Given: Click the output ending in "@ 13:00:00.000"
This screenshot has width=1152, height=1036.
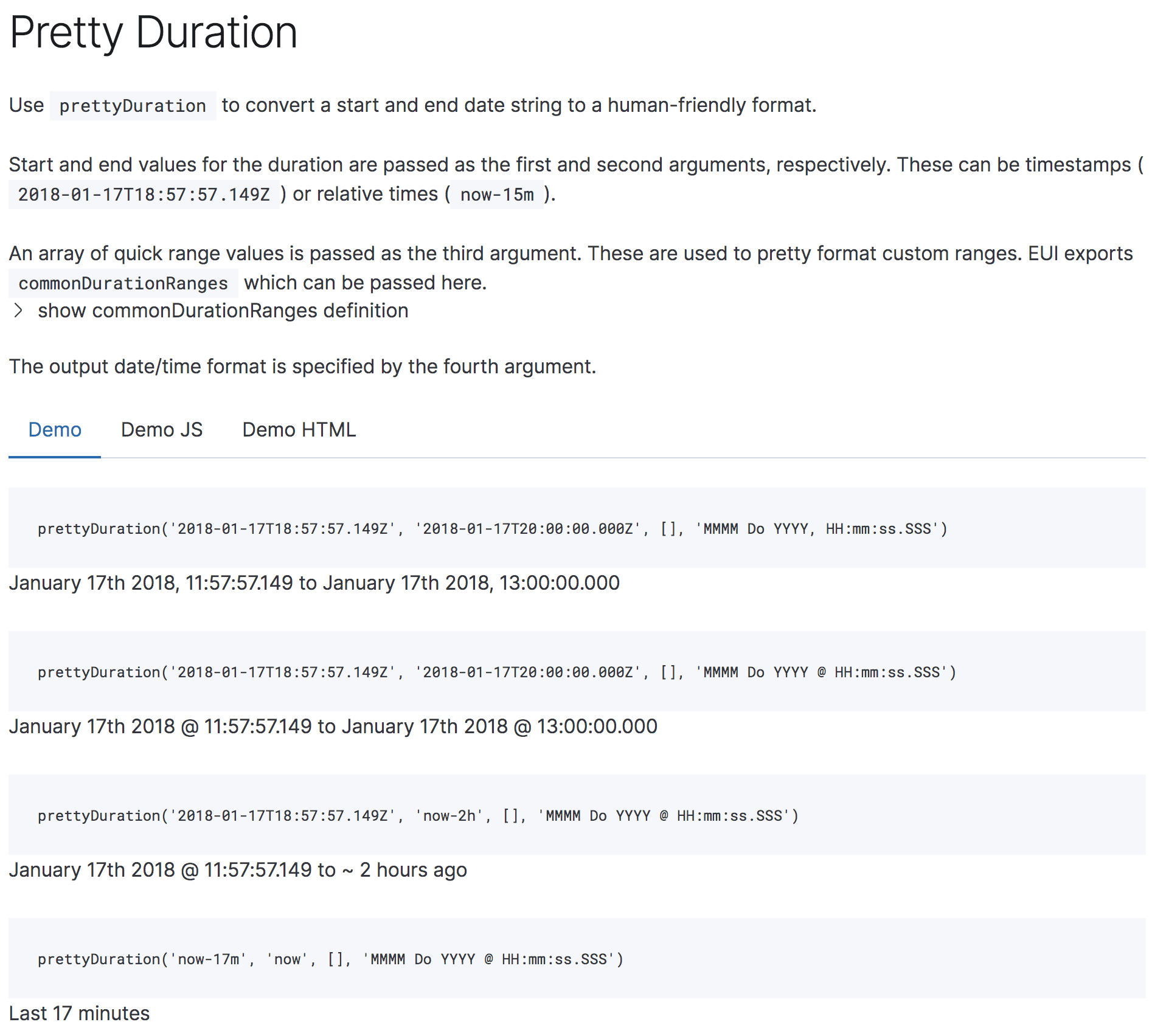Looking at the screenshot, I should pos(333,727).
